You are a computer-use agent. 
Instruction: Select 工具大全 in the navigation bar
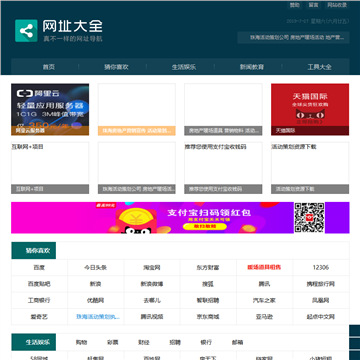tap(319, 67)
